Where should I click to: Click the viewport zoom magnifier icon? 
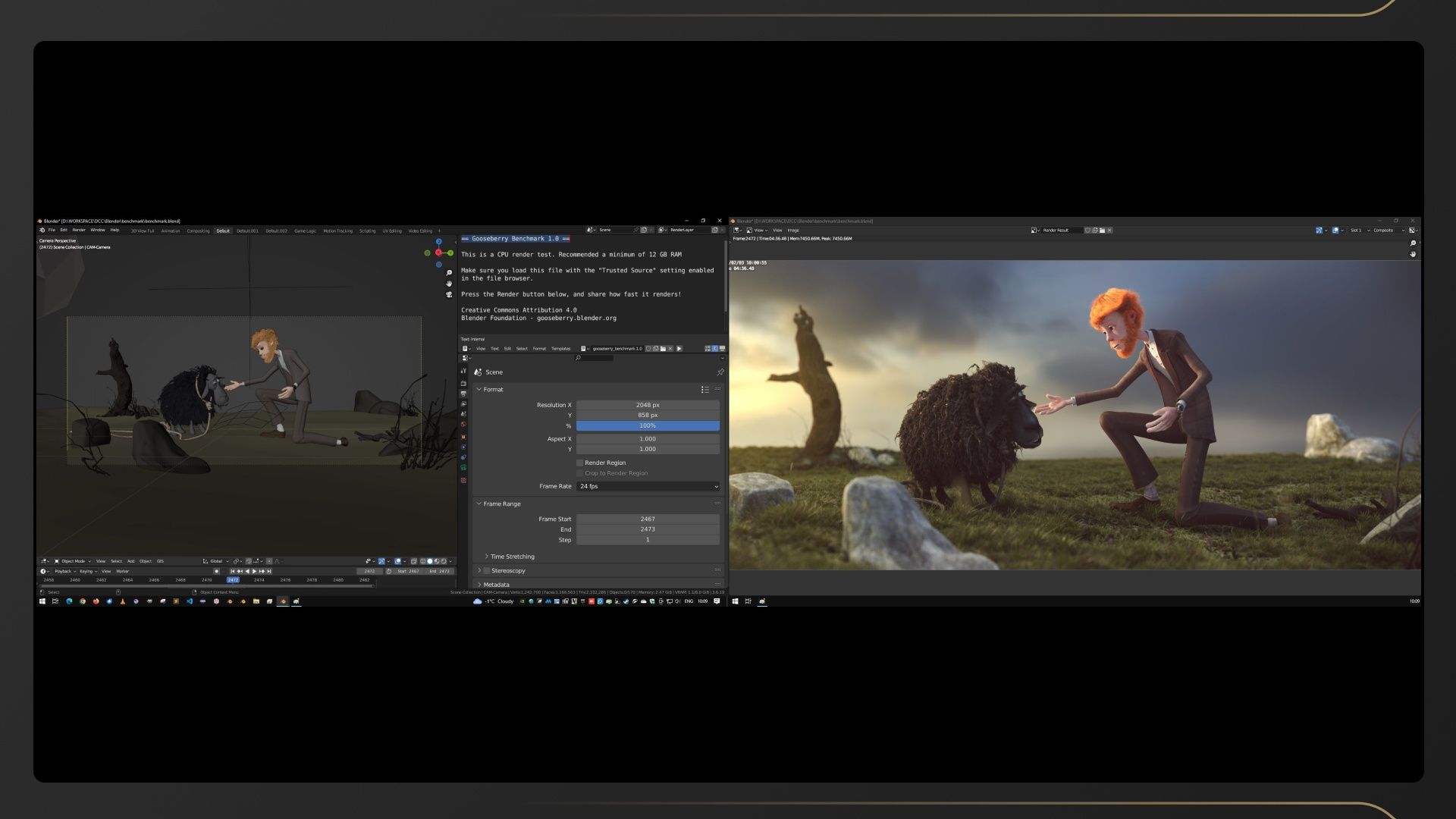[449, 273]
